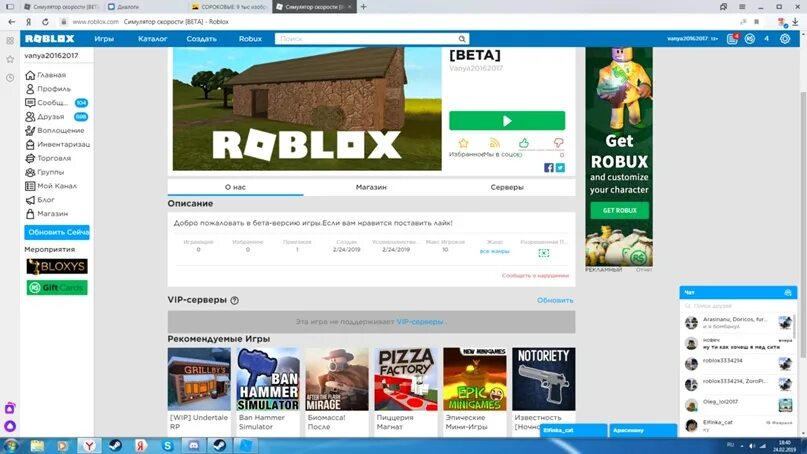Open Торговля in the sidebar

[48, 159]
